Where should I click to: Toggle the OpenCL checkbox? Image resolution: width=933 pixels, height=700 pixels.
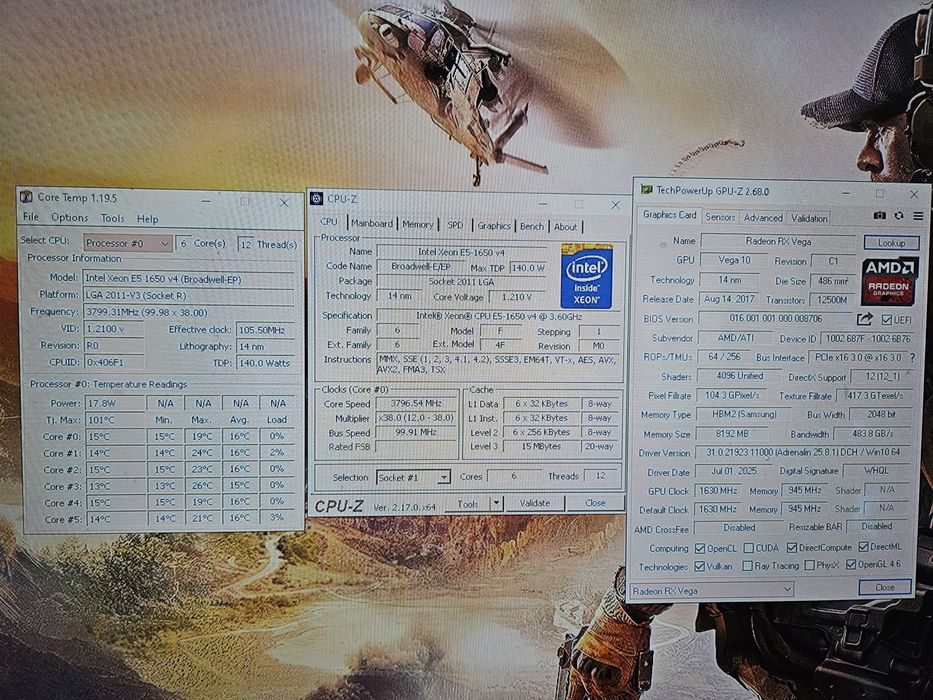pyautogui.click(x=700, y=548)
